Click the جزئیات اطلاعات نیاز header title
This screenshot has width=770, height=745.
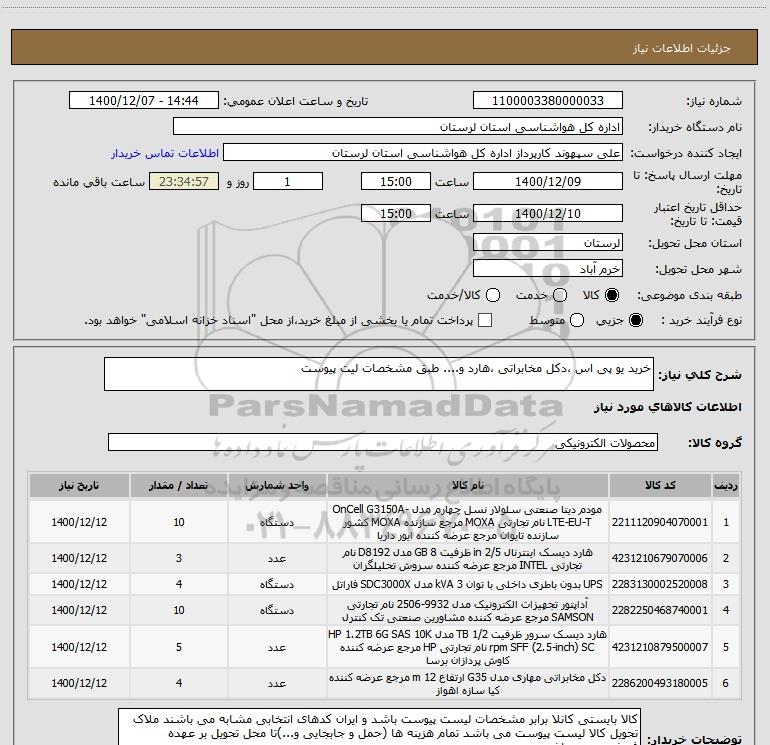[x=681, y=48]
